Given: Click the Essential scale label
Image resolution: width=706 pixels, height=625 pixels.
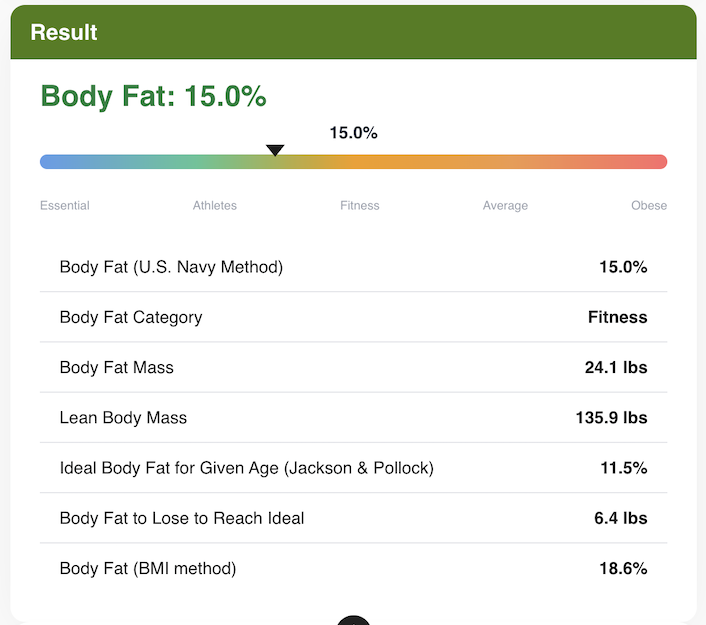Looking at the screenshot, I should pyautogui.click(x=65, y=206).
